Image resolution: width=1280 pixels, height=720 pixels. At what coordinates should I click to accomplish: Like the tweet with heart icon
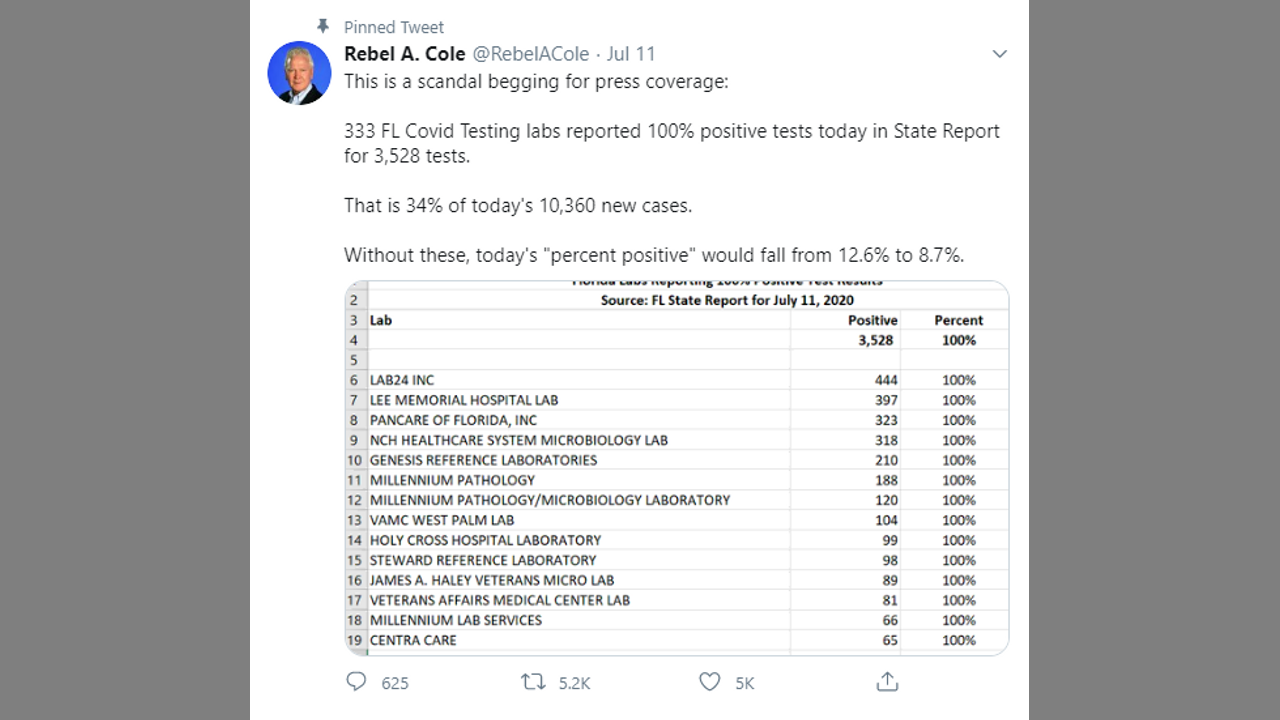[x=709, y=682]
